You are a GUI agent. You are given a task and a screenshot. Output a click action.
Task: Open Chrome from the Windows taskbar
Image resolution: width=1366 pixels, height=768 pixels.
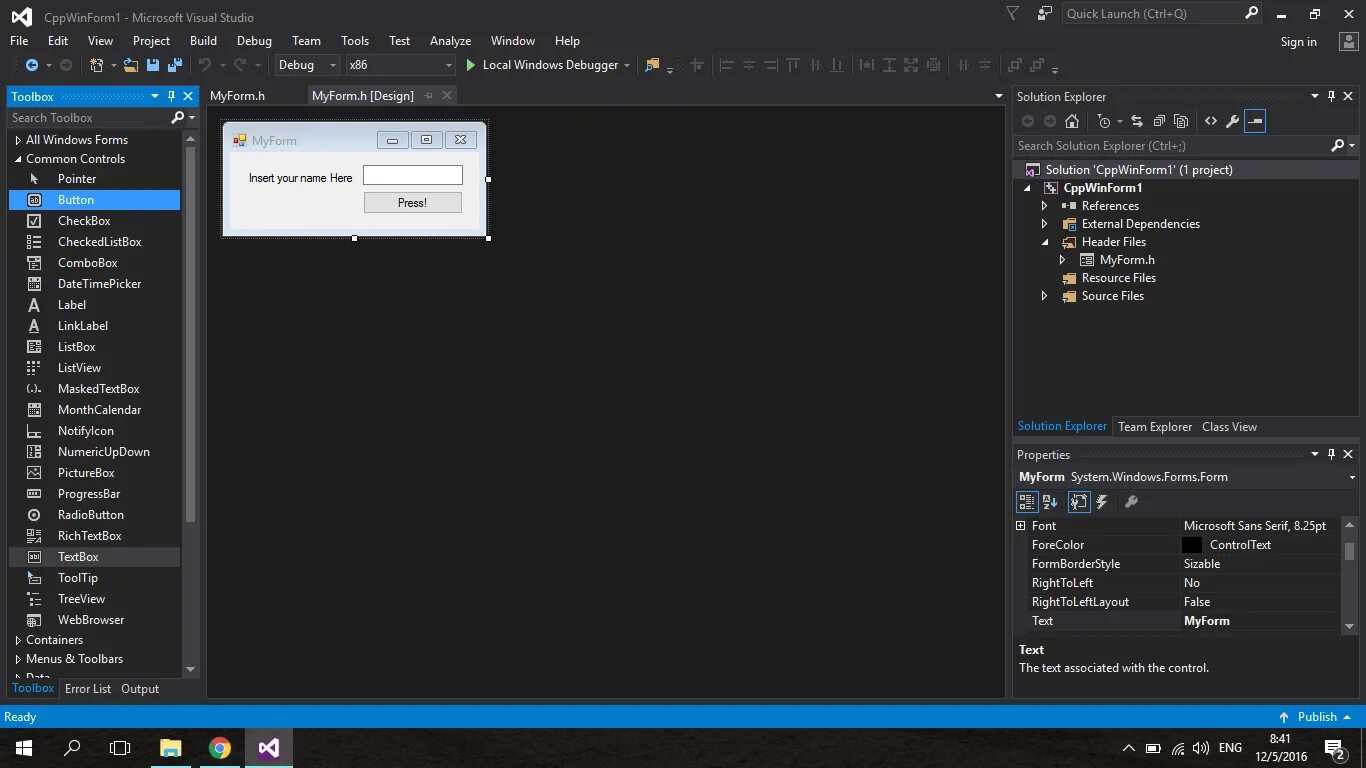[x=220, y=748]
